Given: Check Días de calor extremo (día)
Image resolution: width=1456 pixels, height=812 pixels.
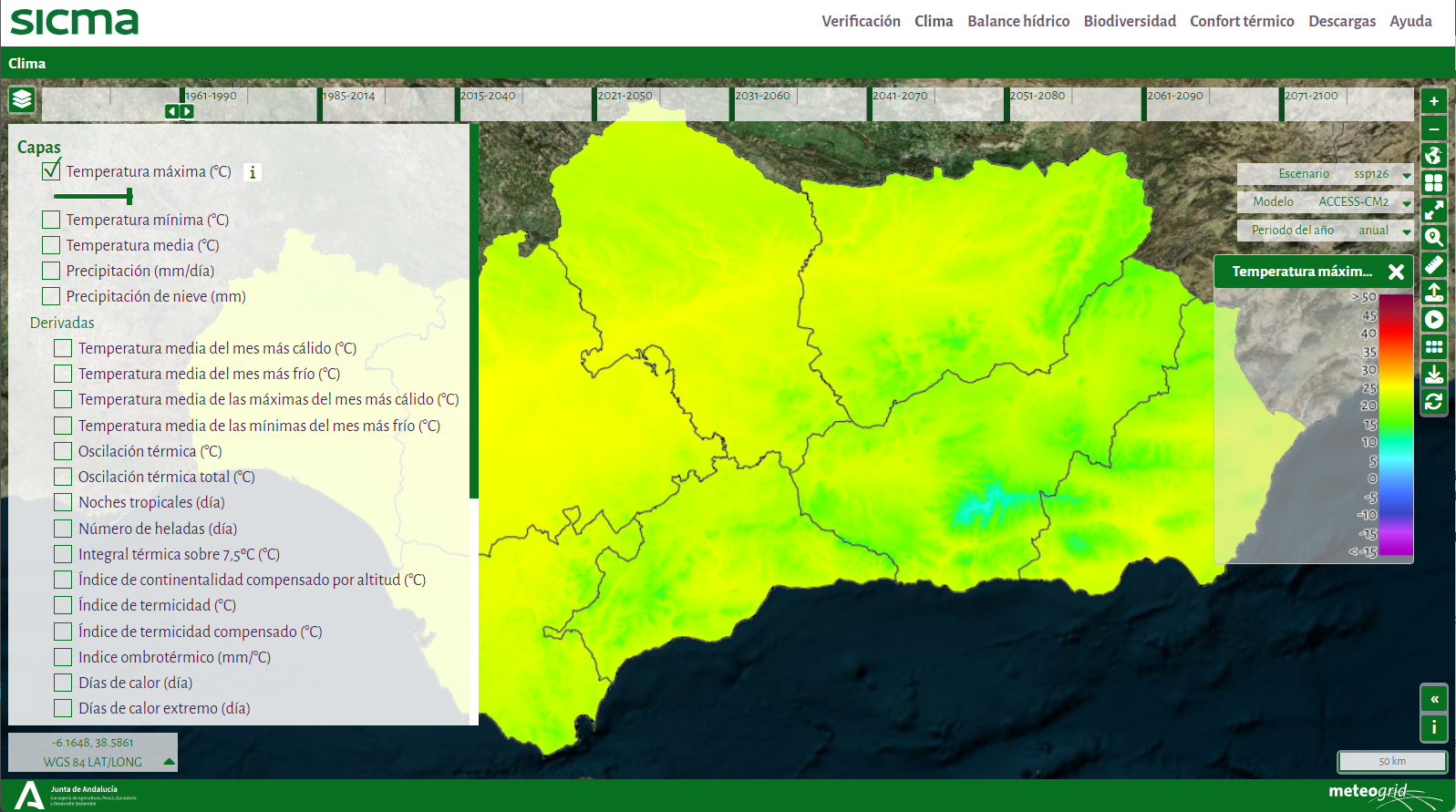Looking at the screenshot, I should click(x=63, y=708).
